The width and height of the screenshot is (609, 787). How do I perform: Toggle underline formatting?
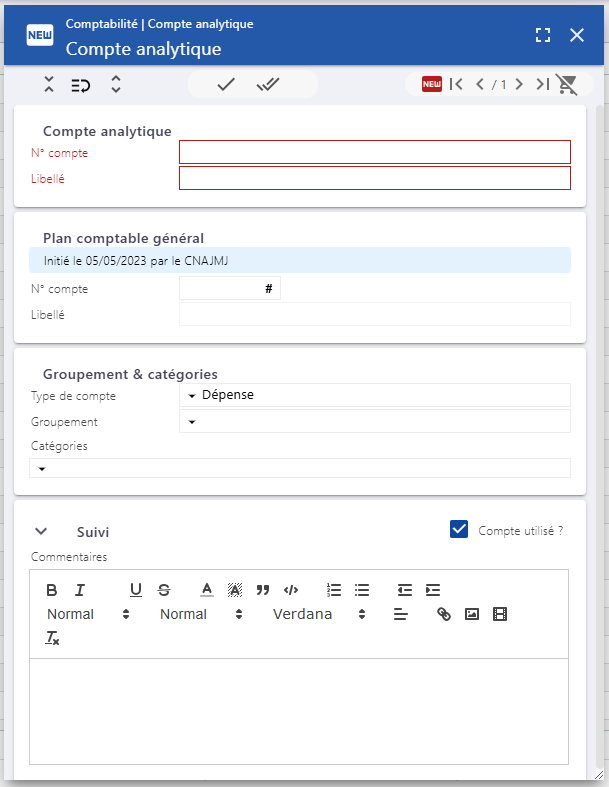[x=136, y=590]
